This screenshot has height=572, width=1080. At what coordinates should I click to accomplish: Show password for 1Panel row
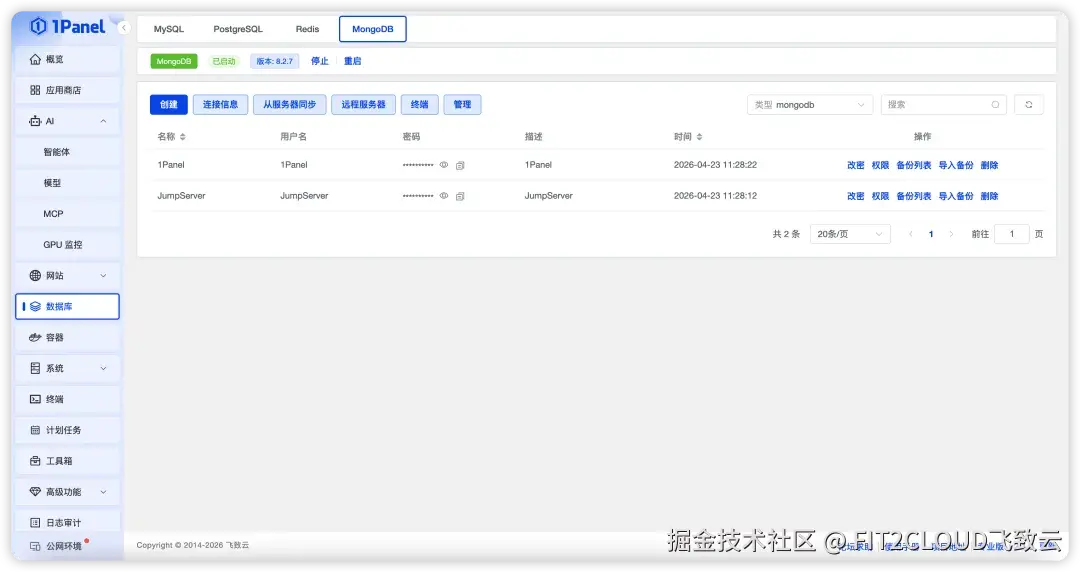pos(444,165)
